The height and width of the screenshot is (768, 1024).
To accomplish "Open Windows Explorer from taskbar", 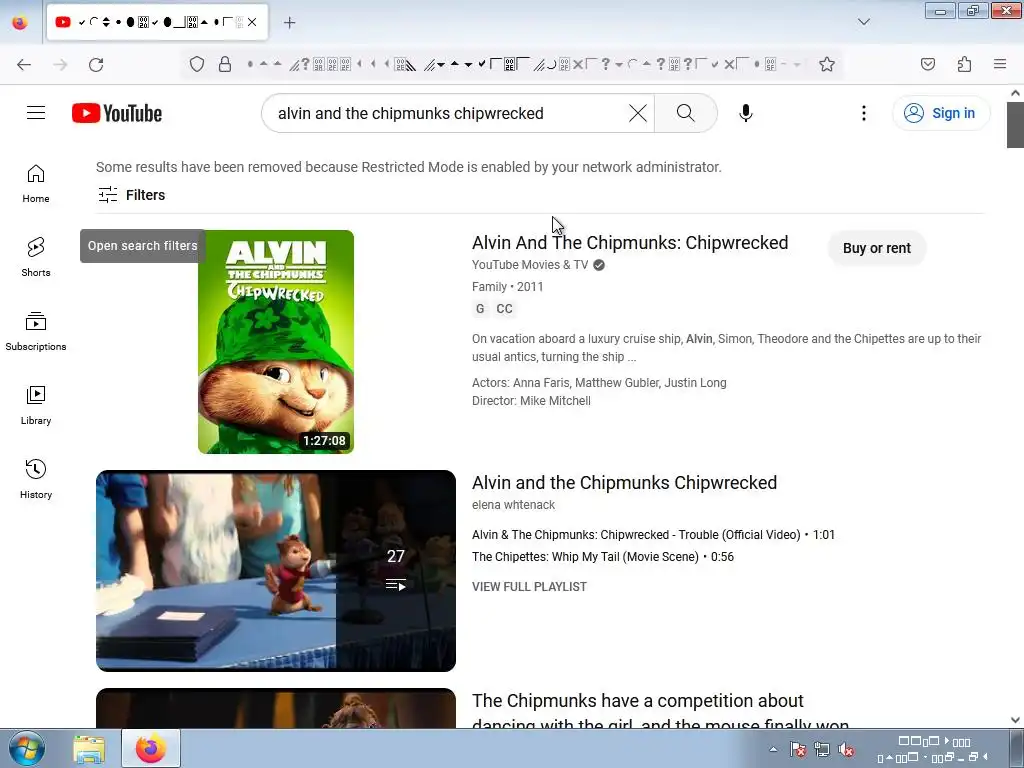I will tap(89, 748).
